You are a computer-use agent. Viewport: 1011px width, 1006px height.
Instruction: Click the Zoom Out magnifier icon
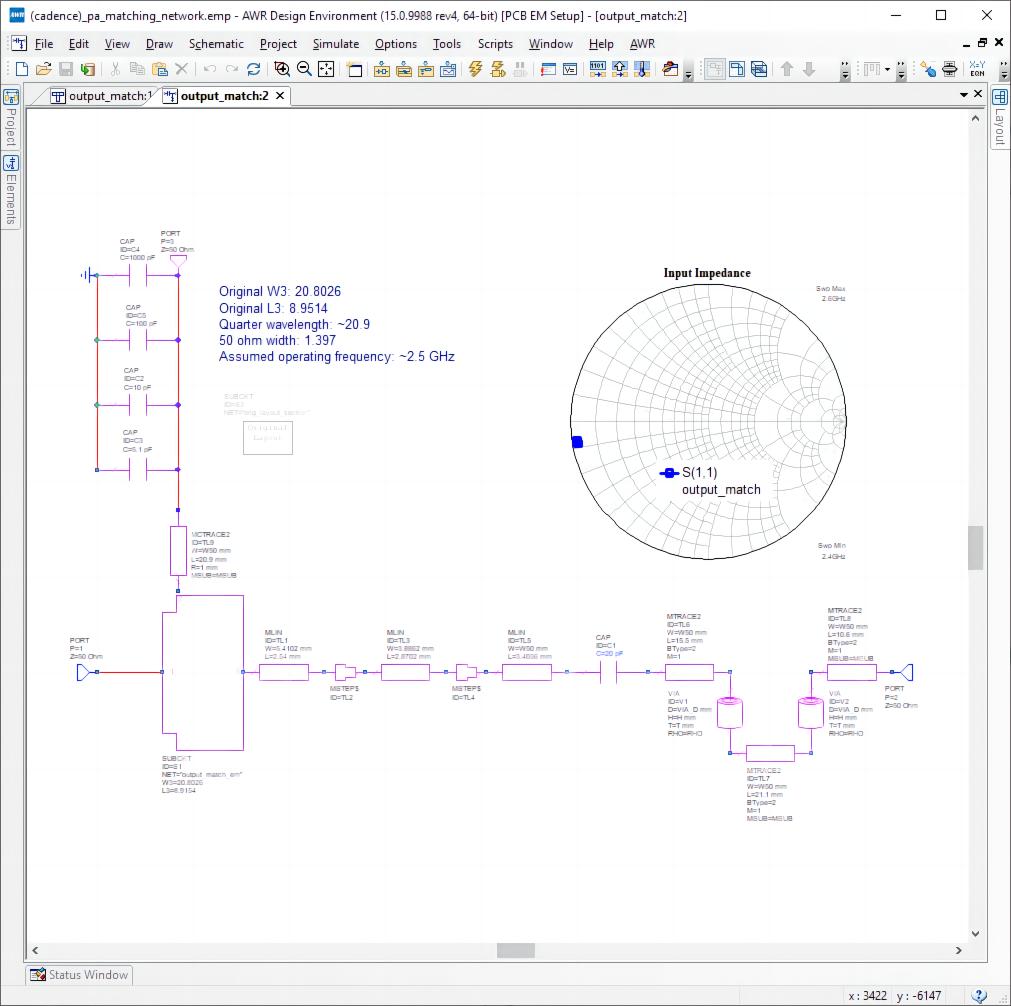[x=304, y=69]
